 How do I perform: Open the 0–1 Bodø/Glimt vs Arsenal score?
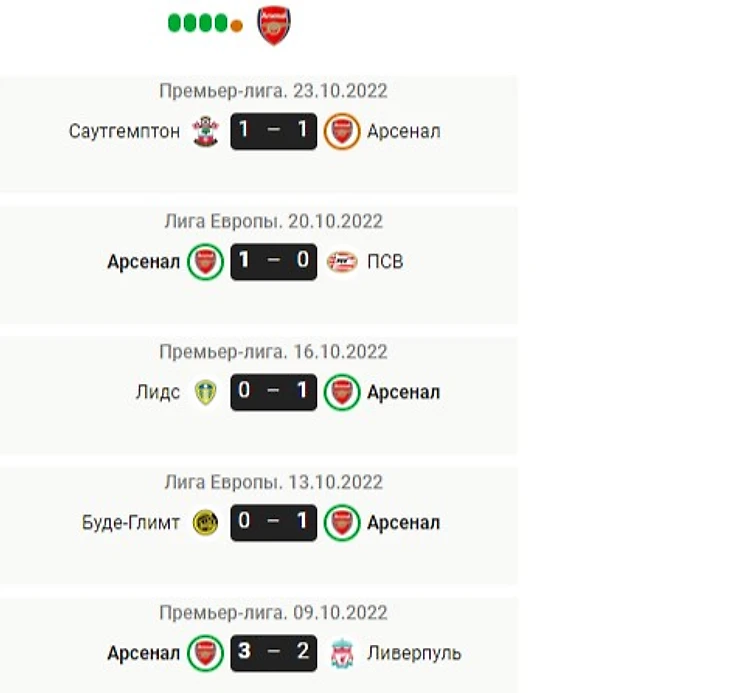coord(273,522)
